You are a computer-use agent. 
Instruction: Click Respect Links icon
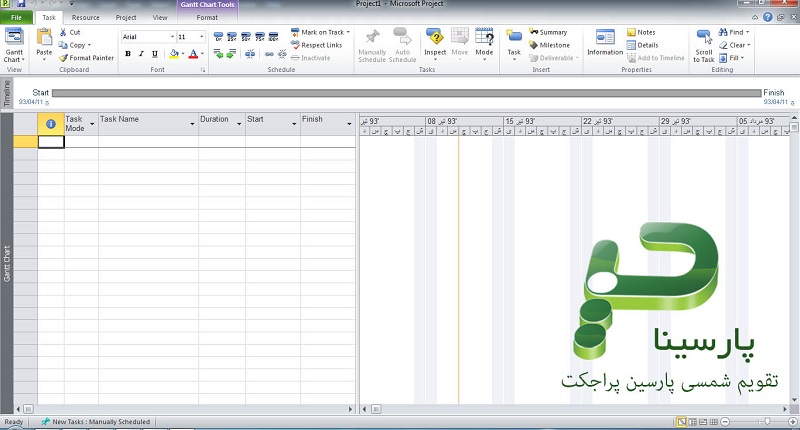pyautogui.click(x=295, y=45)
